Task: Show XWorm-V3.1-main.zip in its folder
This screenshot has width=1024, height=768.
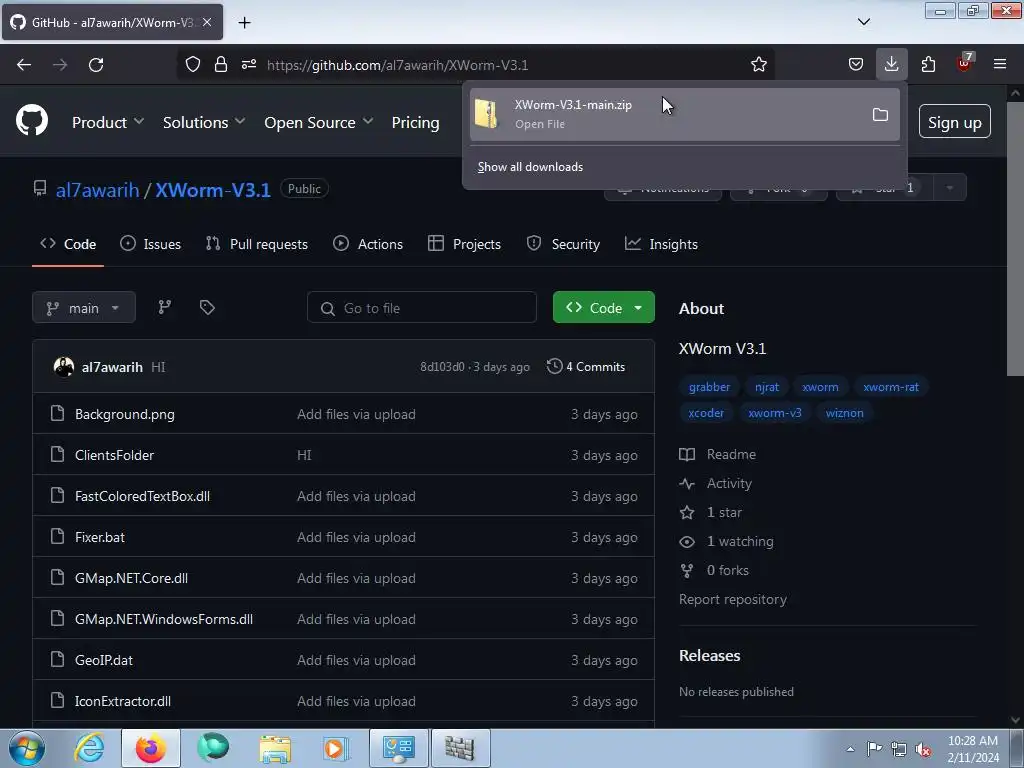Action: click(x=880, y=115)
